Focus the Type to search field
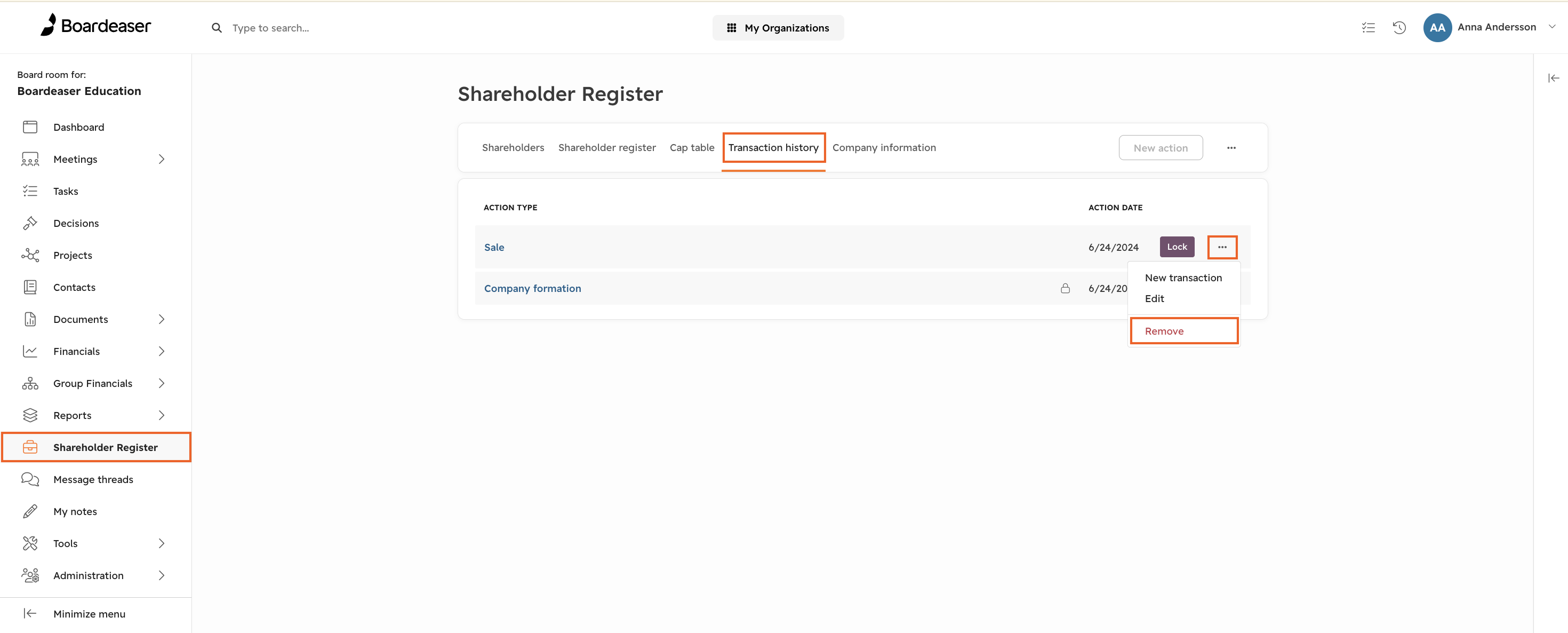The width and height of the screenshot is (1568, 633). pyautogui.click(x=270, y=28)
